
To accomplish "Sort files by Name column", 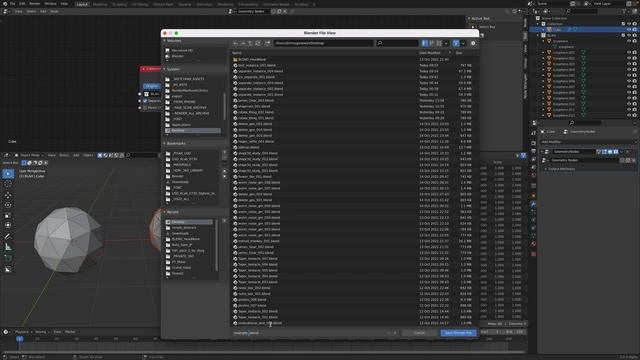I will tap(237, 53).
